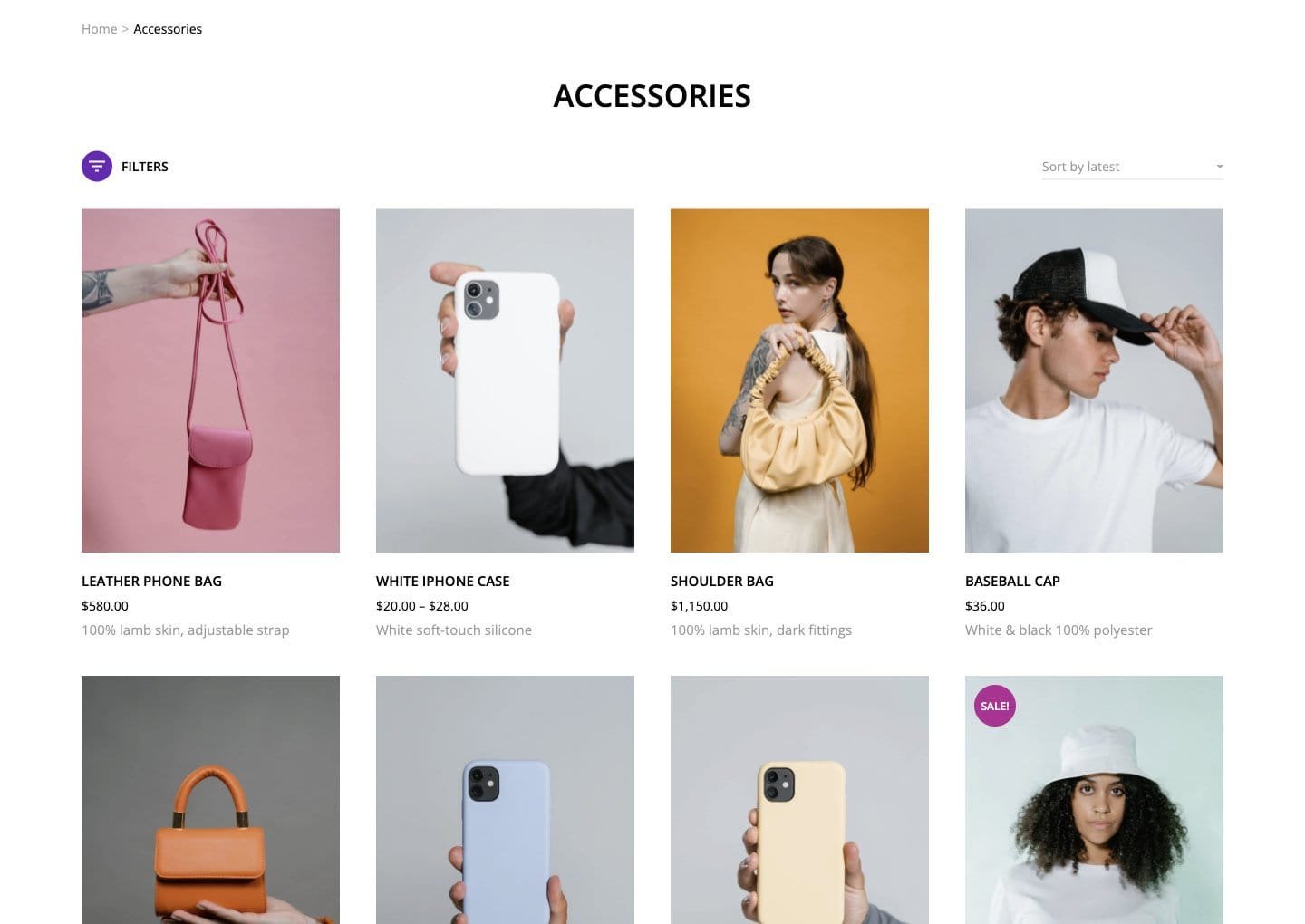
Task: Open the white bucket hat image
Action: click(1094, 800)
